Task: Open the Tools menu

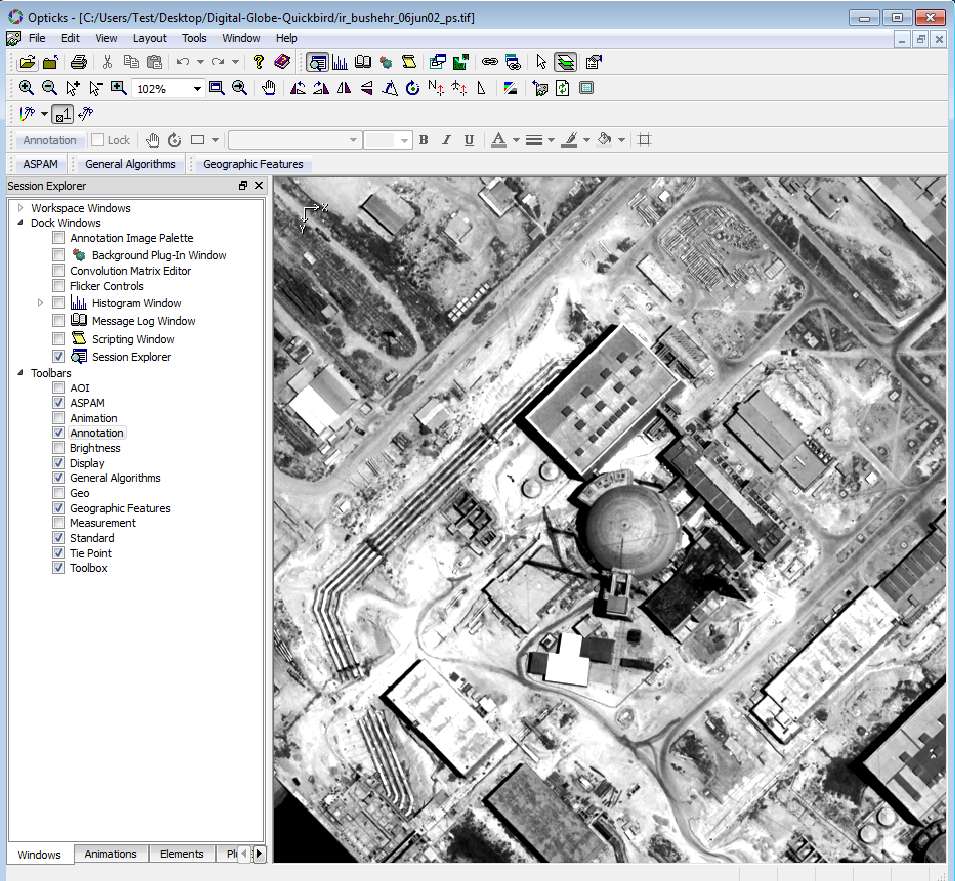Action: [194, 38]
